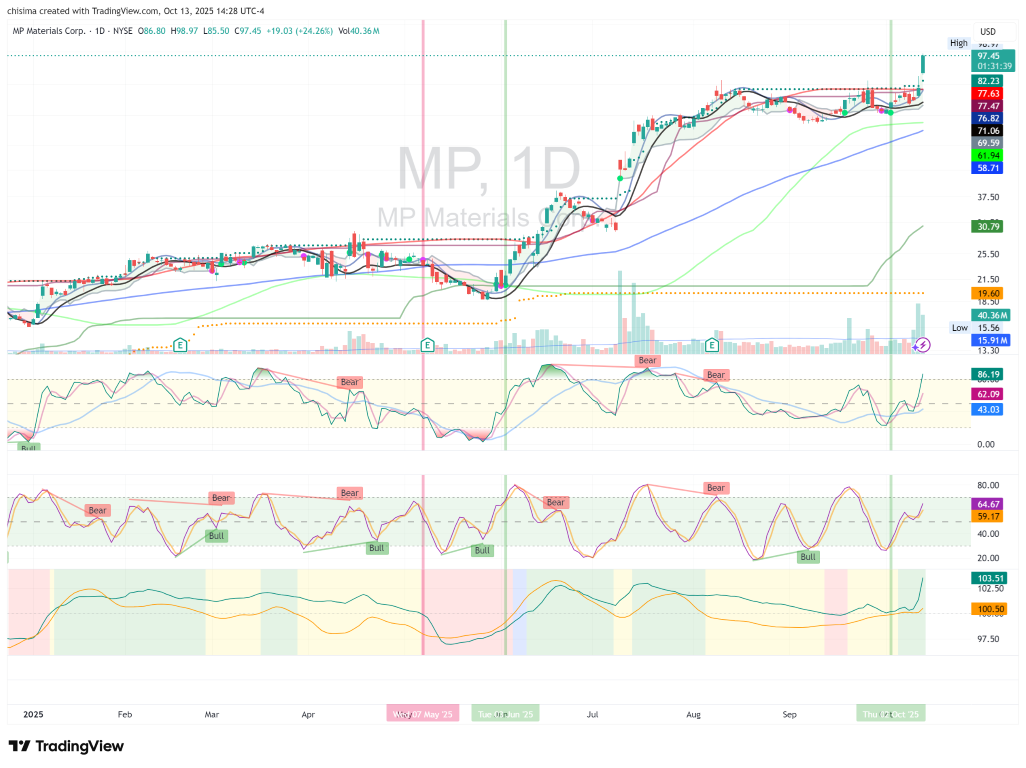This screenshot has width=1026, height=768.
Task: Click the dark blue 76.82 label
Action: 988,118
